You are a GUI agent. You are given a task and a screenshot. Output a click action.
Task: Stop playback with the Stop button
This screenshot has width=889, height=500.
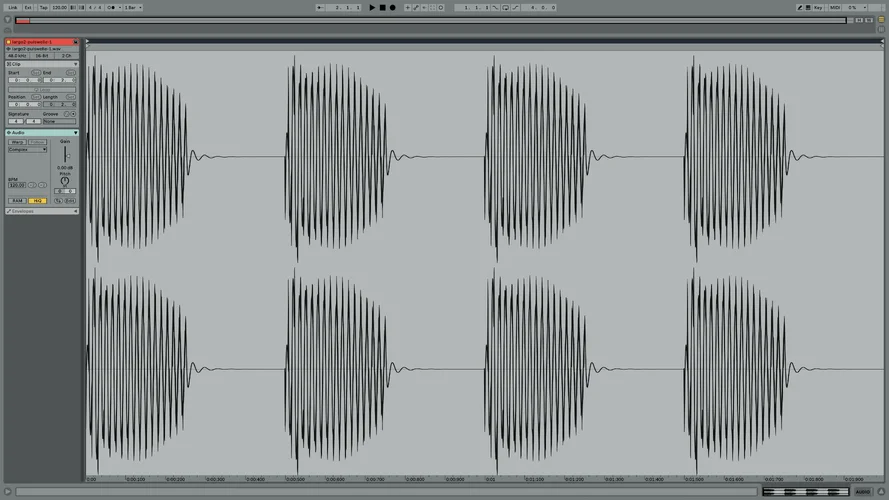point(383,7)
